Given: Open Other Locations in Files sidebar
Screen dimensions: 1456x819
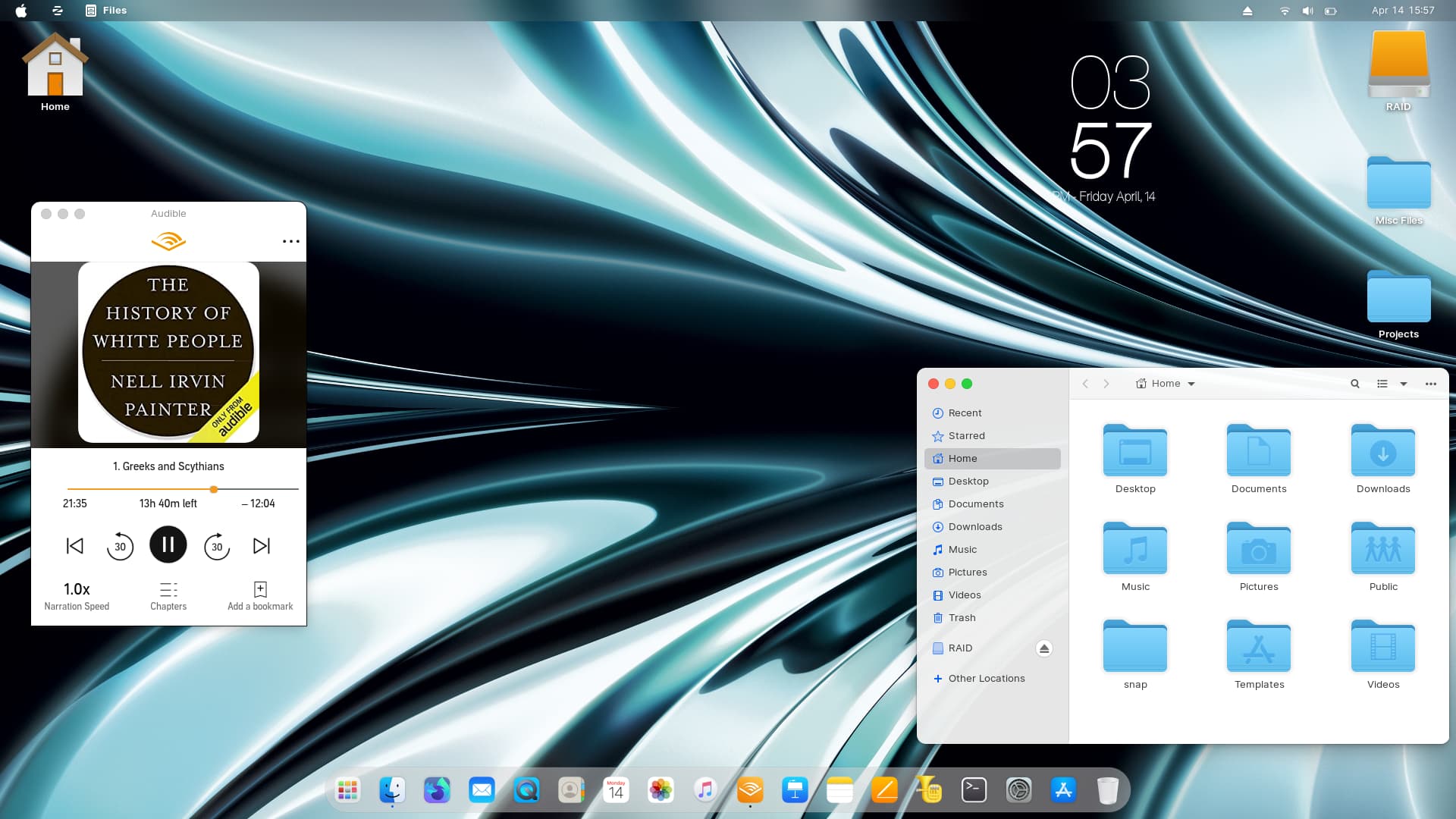Looking at the screenshot, I should (x=992, y=679).
